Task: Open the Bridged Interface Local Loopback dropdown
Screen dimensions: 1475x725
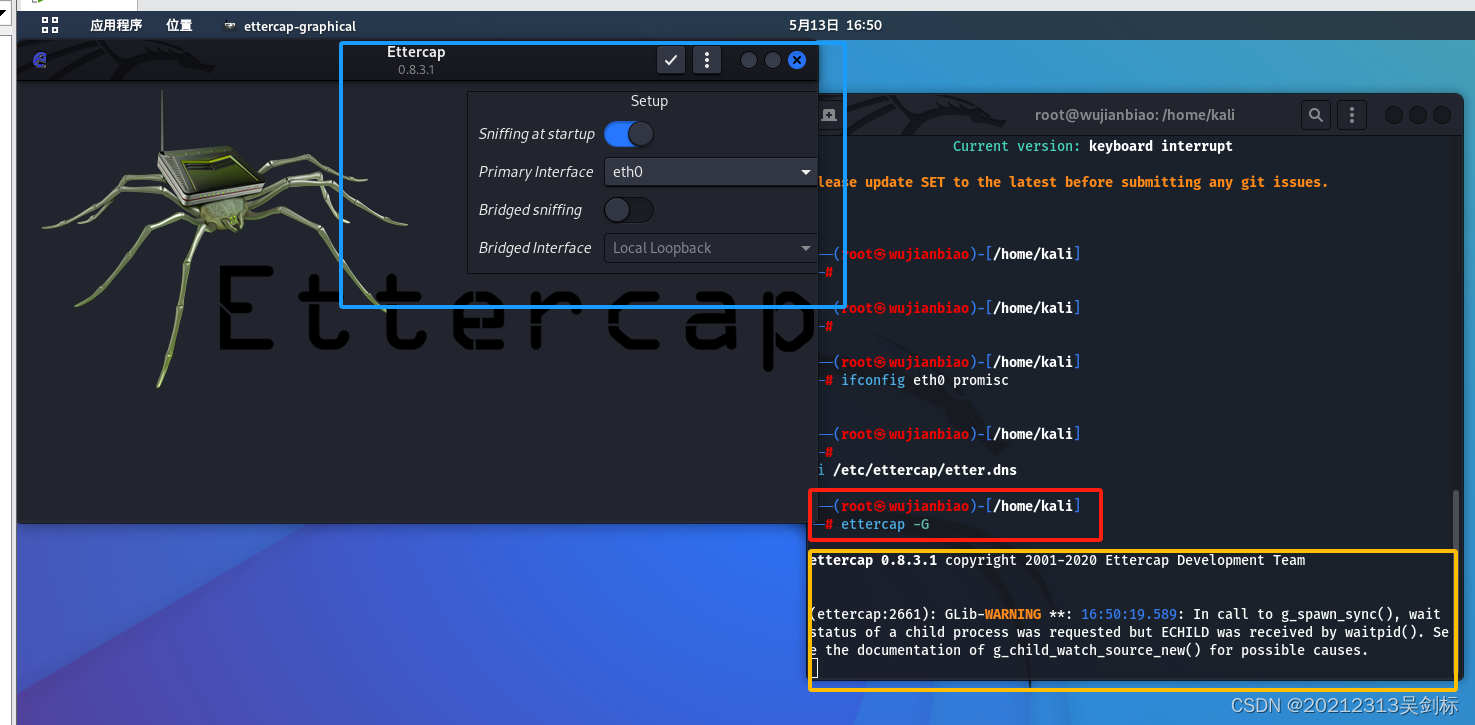Action: click(710, 248)
